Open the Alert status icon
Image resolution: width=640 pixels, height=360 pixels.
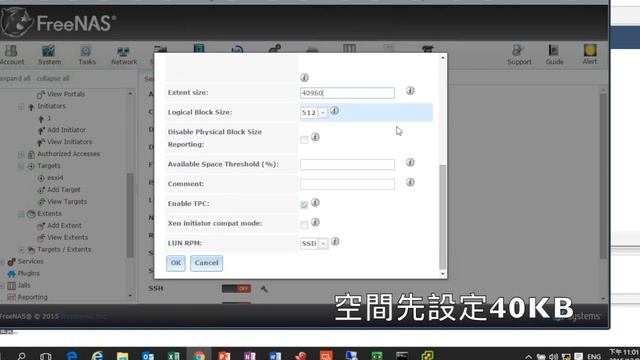[589, 55]
